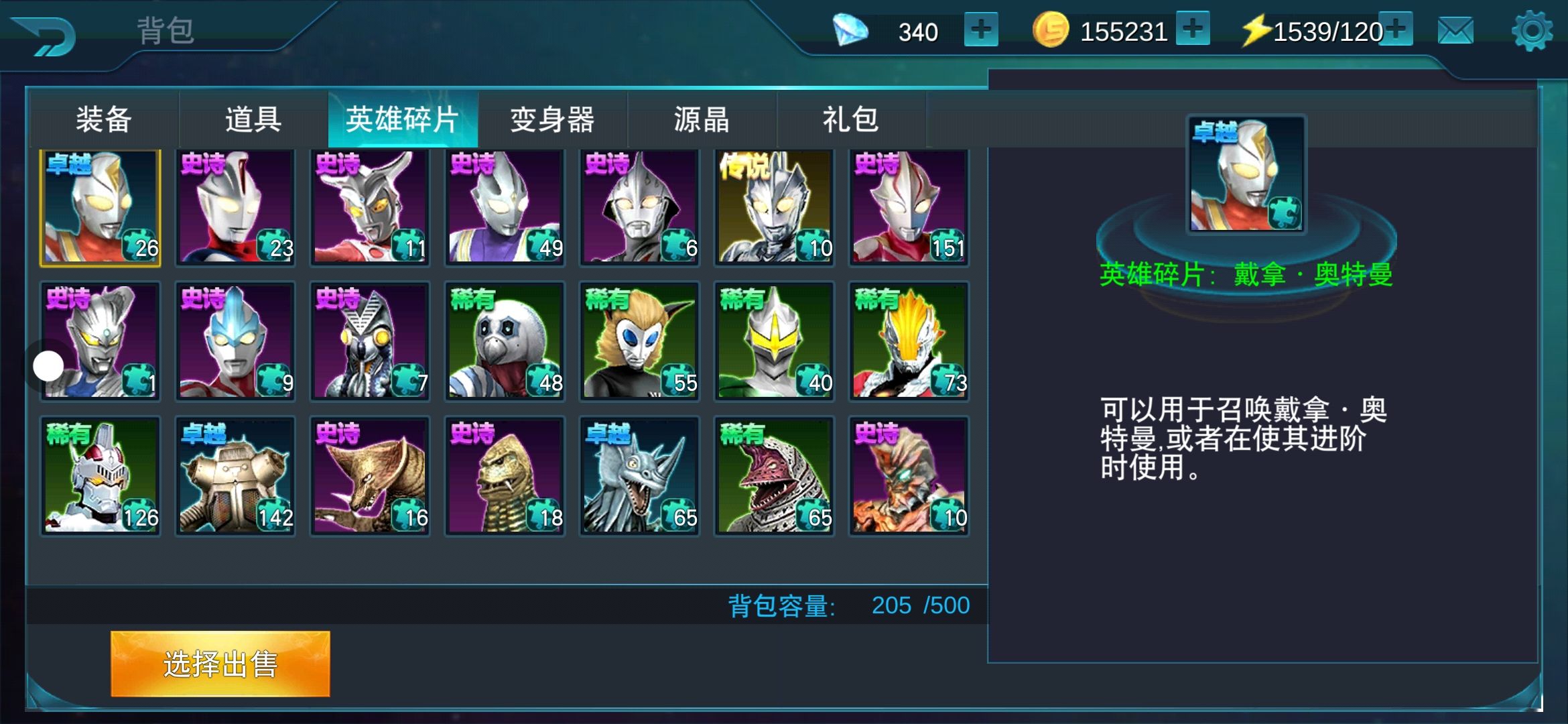The height and width of the screenshot is (724, 1568).
Task: Select the 传说 hero fragment with count 10
Action: click(774, 207)
